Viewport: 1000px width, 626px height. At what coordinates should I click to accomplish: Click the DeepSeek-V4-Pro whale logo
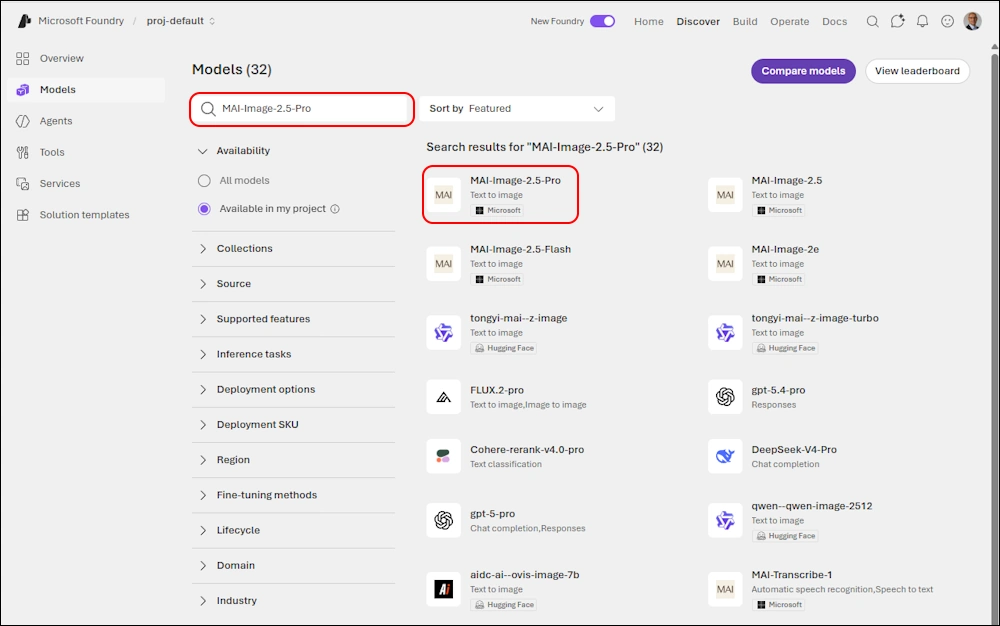point(725,456)
